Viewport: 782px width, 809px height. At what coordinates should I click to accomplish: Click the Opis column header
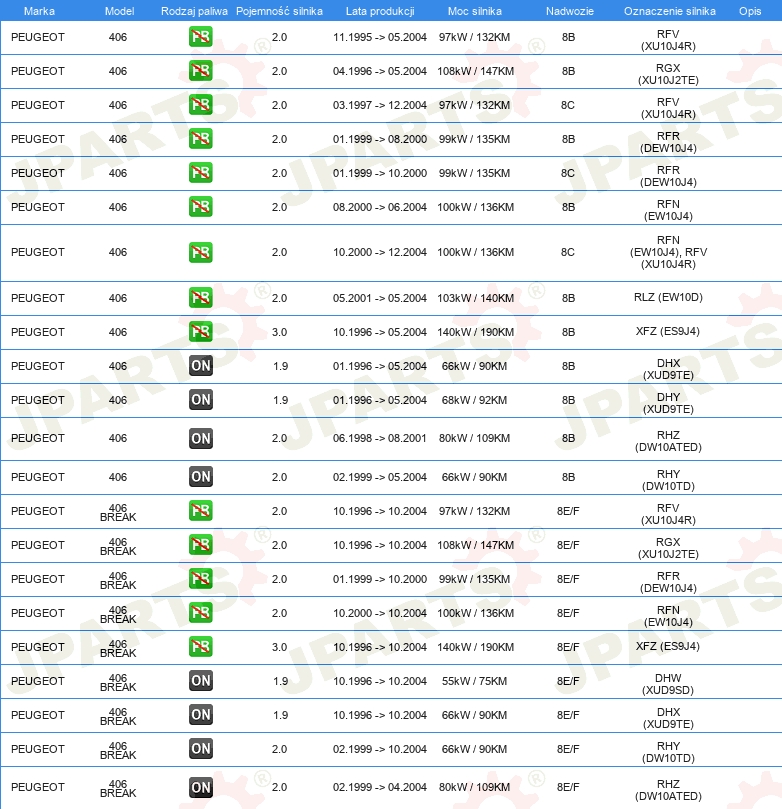tap(750, 11)
